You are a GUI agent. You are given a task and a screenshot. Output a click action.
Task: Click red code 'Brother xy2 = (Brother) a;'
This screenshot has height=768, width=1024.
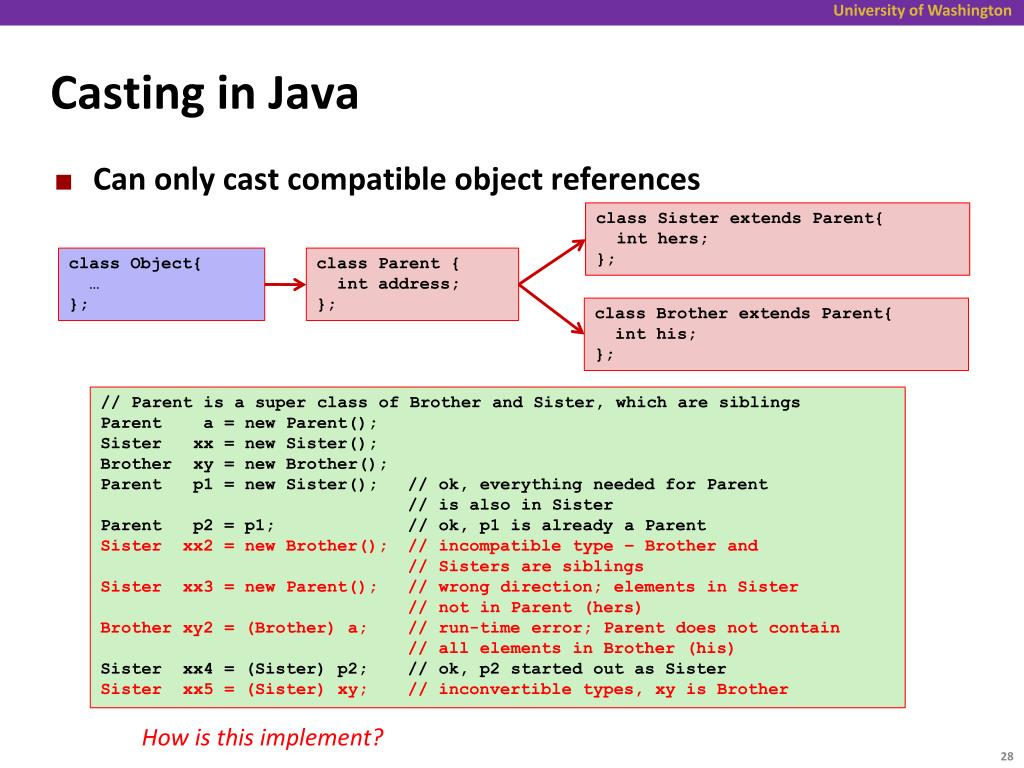[x=234, y=628]
